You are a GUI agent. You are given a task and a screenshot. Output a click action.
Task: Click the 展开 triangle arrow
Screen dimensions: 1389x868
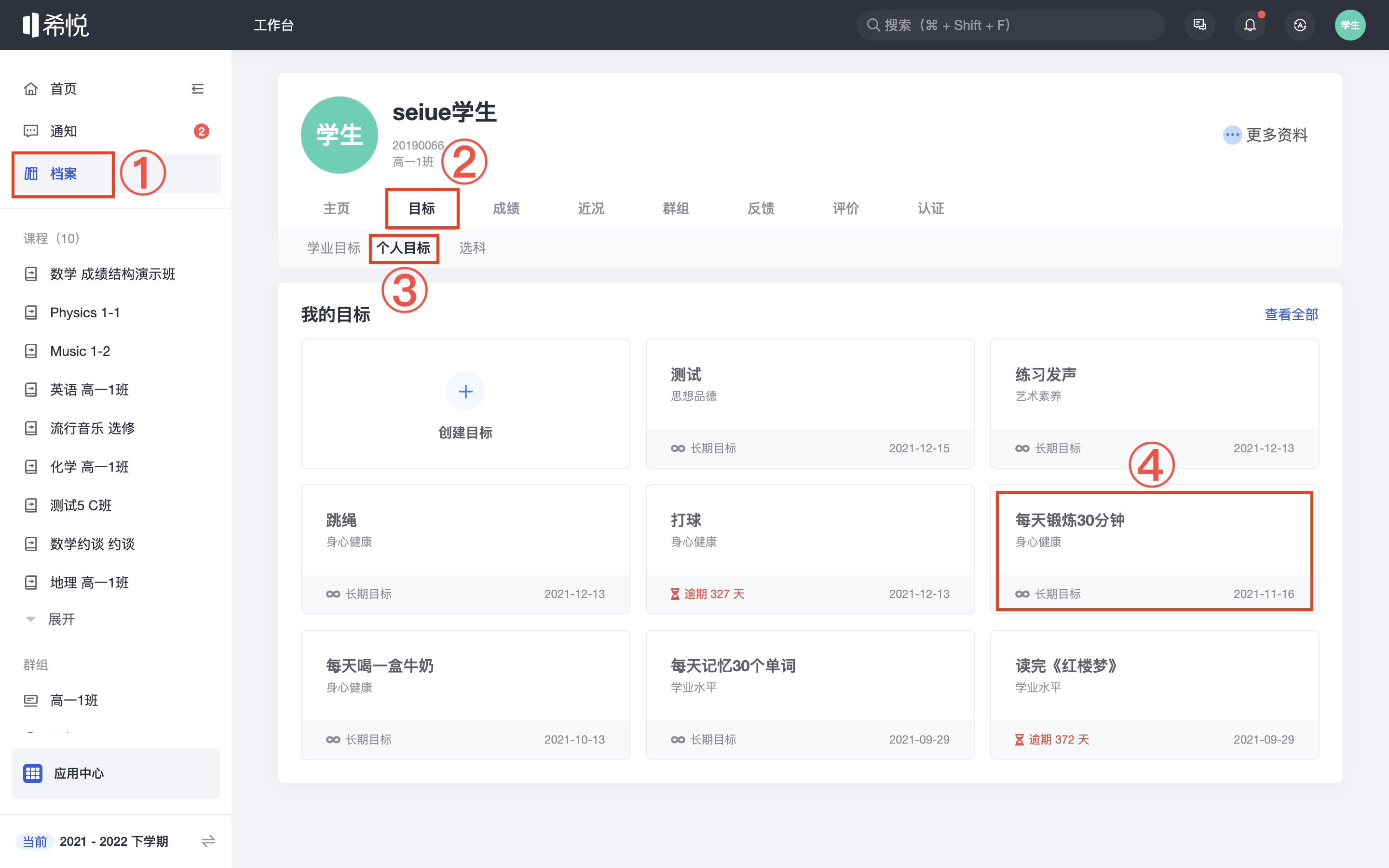click(x=30, y=620)
